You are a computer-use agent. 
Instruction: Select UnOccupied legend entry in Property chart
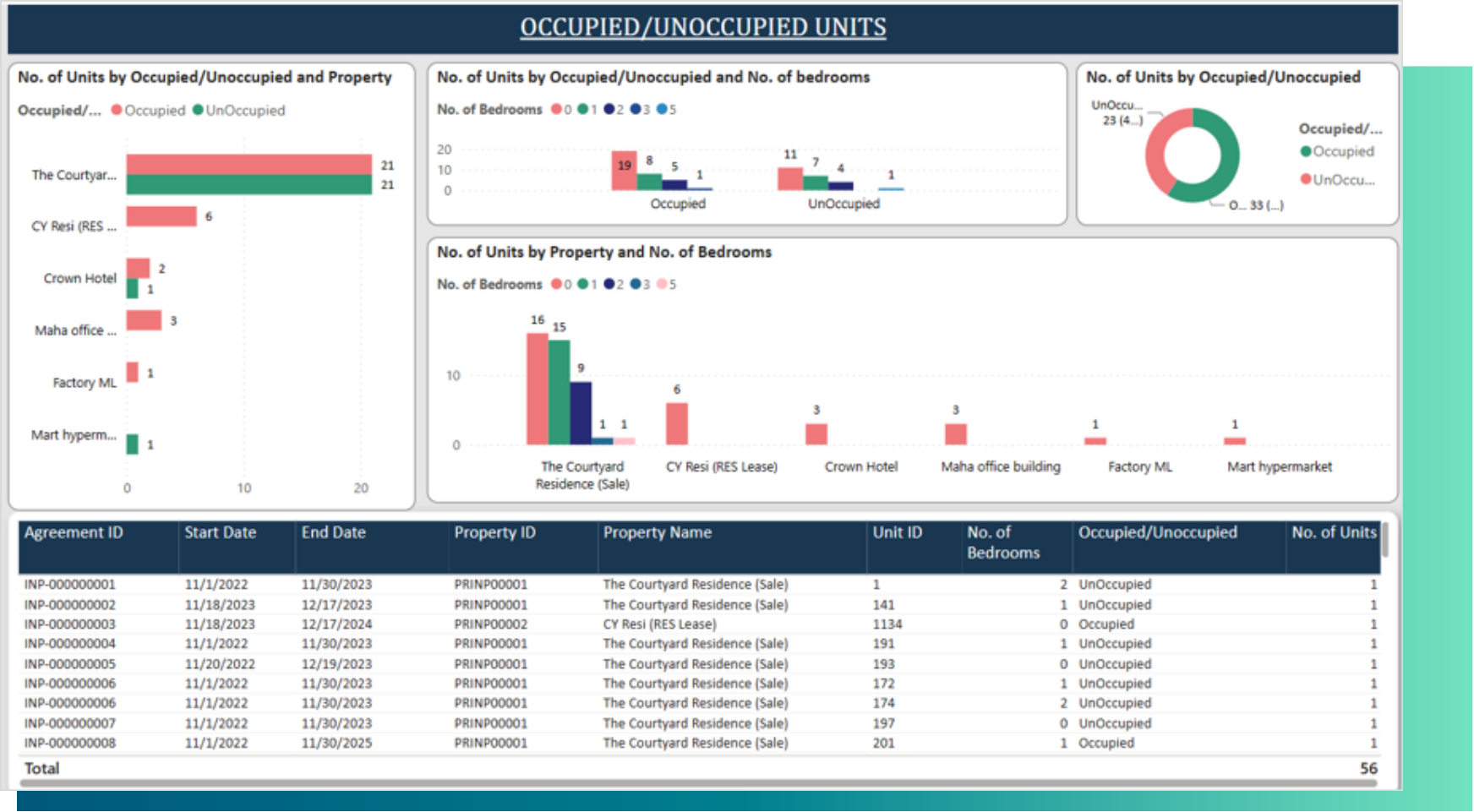point(244,111)
